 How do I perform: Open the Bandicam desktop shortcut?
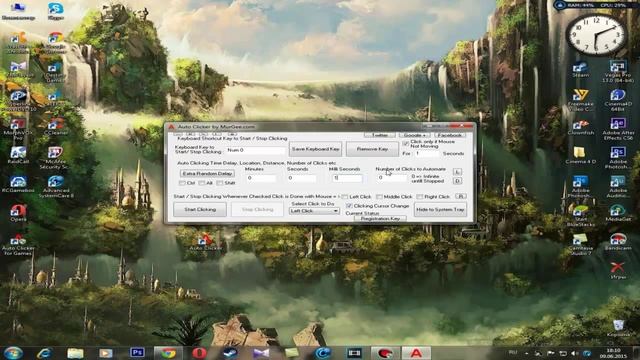(x=618, y=242)
